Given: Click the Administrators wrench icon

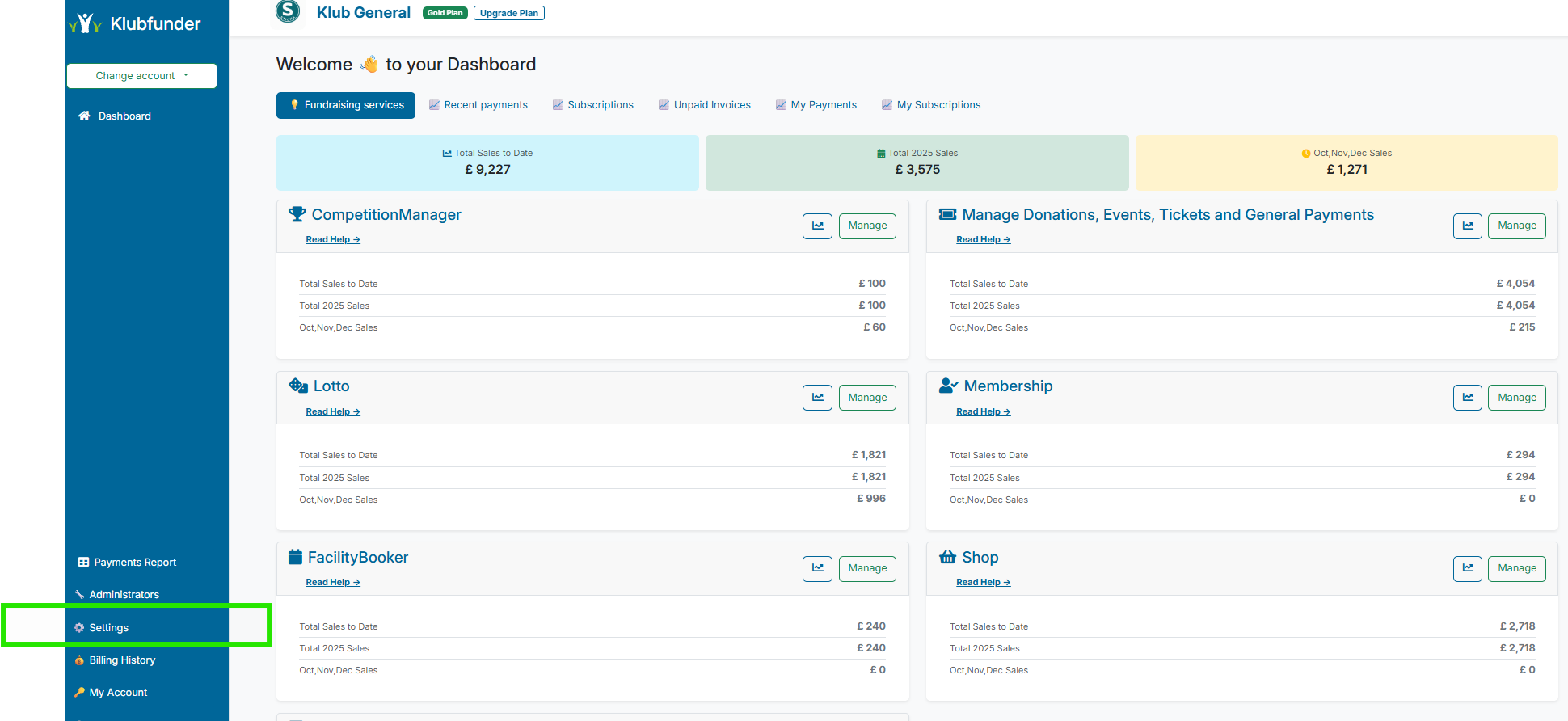Looking at the screenshot, I should (x=79, y=594).
